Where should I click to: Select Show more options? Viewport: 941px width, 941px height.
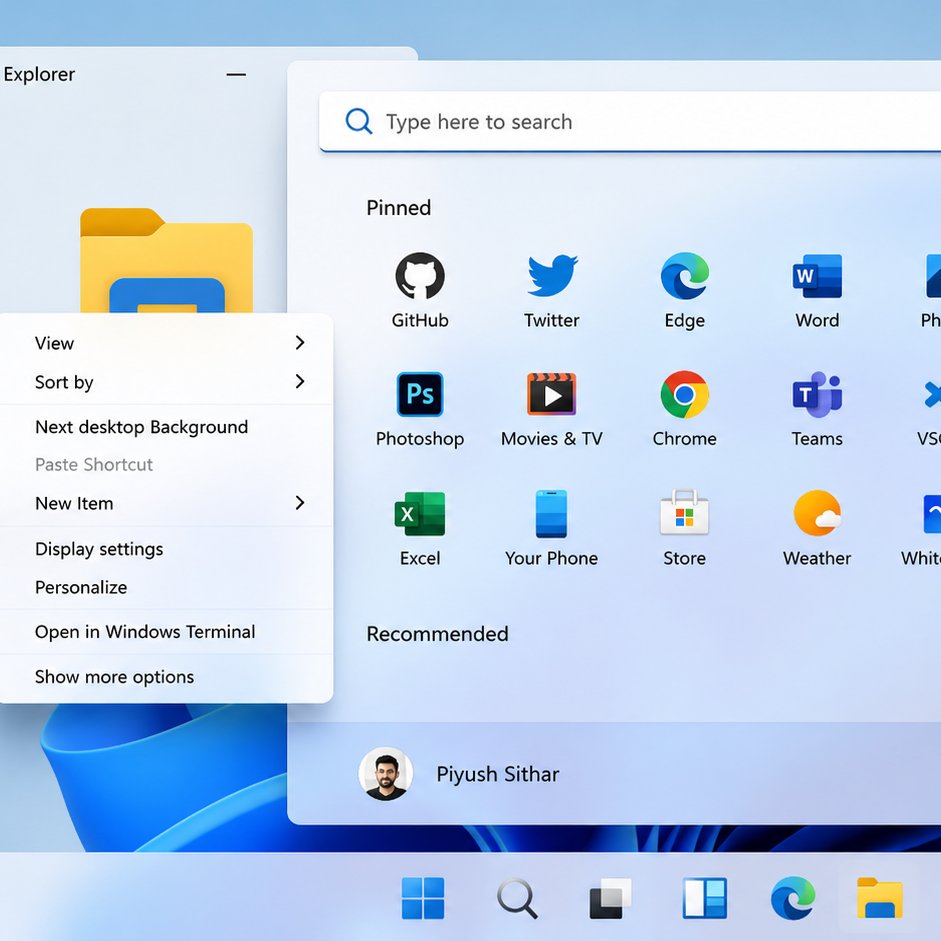(166, 676)
